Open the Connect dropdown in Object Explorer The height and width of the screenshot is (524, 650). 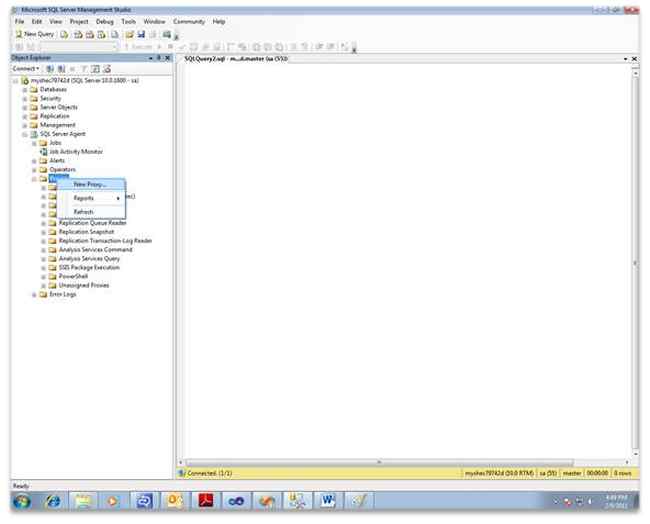click(26, 68)
